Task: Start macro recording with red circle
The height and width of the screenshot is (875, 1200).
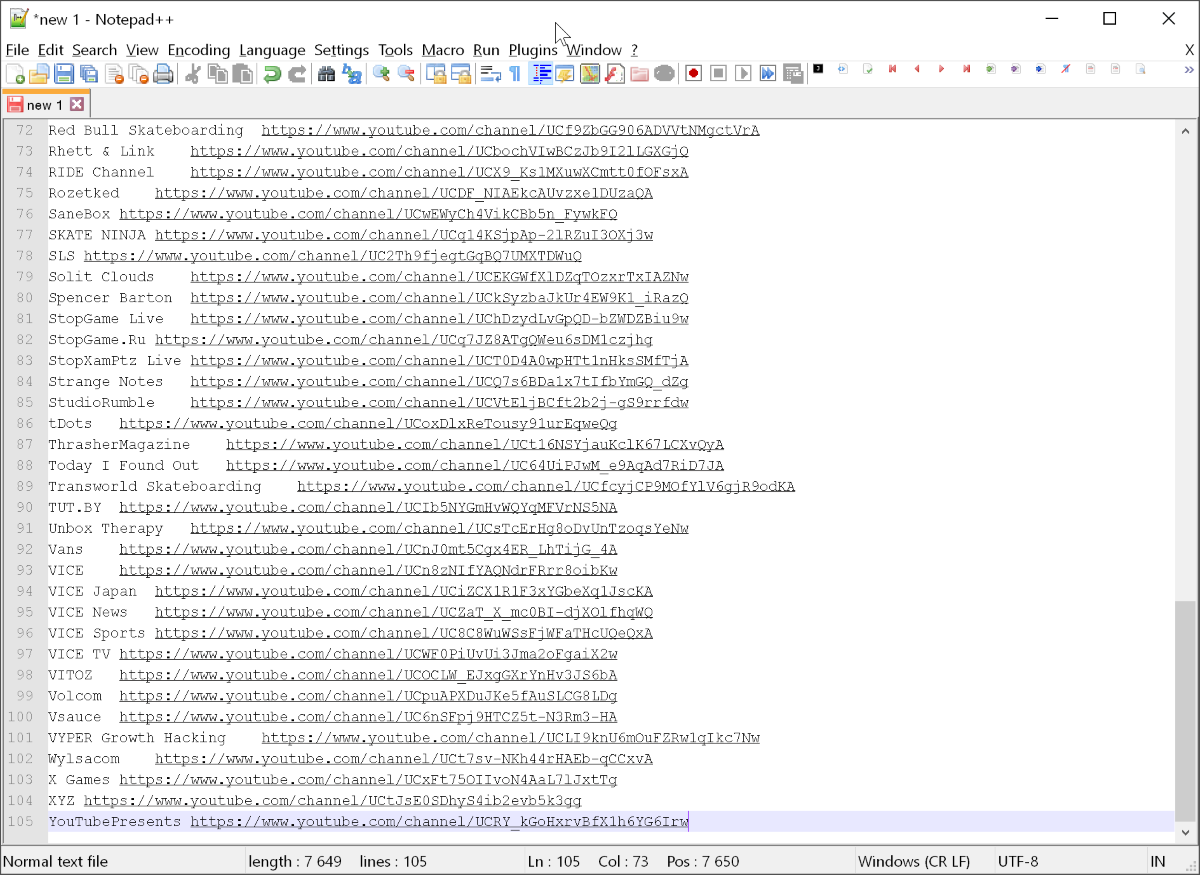Action: point(693,73)
